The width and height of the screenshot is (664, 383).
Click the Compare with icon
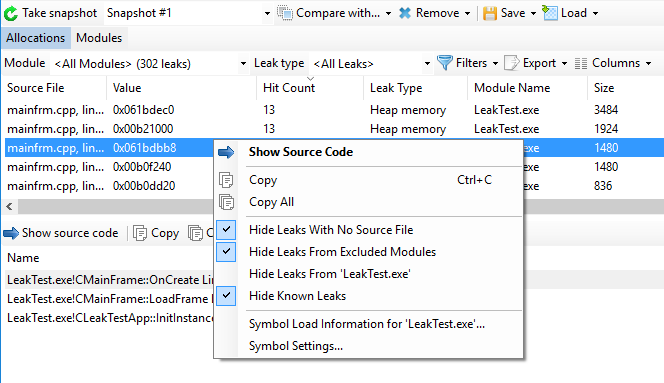coord(285,13)
